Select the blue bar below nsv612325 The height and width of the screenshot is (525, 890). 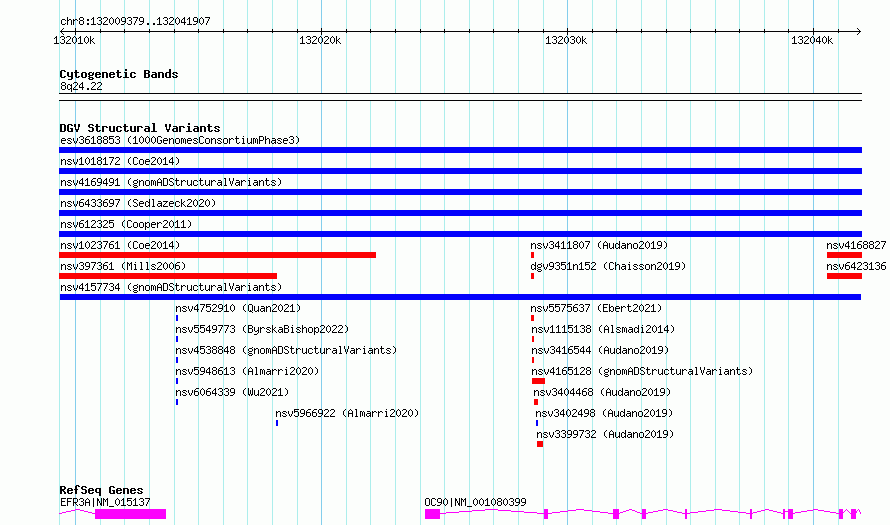[460, 234]
